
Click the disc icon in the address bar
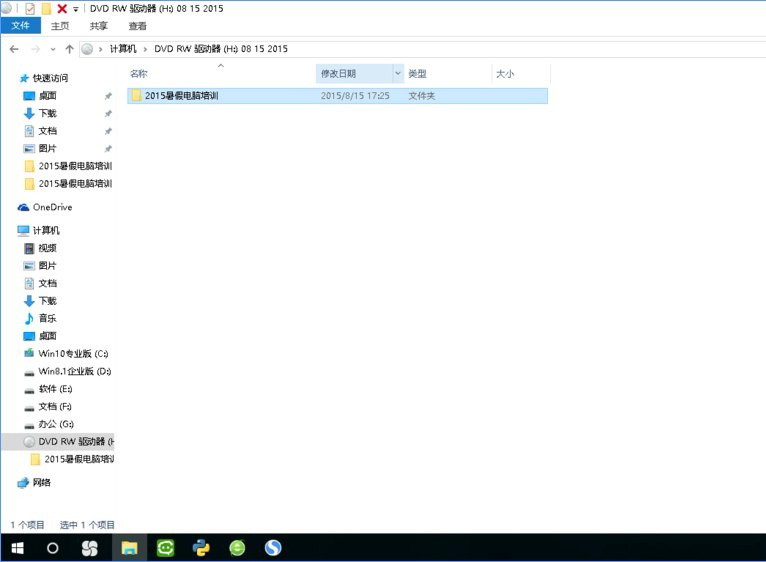coord(87,49)
